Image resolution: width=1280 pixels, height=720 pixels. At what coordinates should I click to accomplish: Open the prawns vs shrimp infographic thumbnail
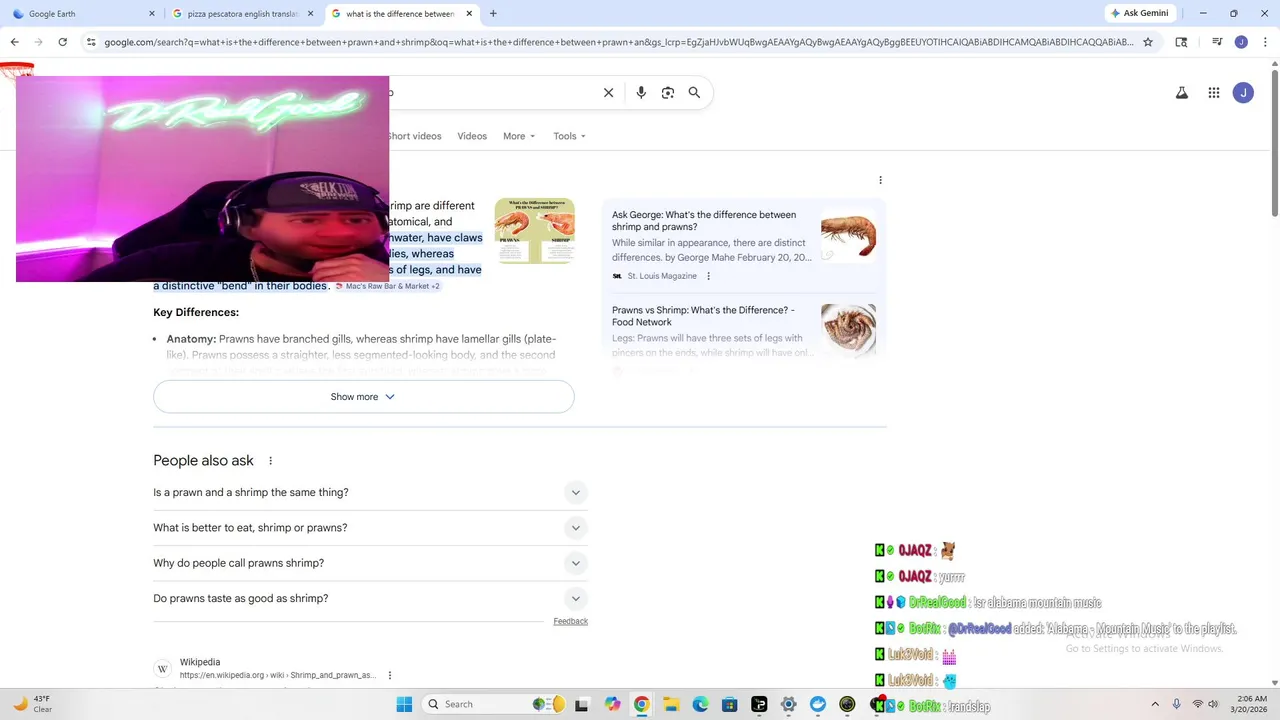click(534, 231)
